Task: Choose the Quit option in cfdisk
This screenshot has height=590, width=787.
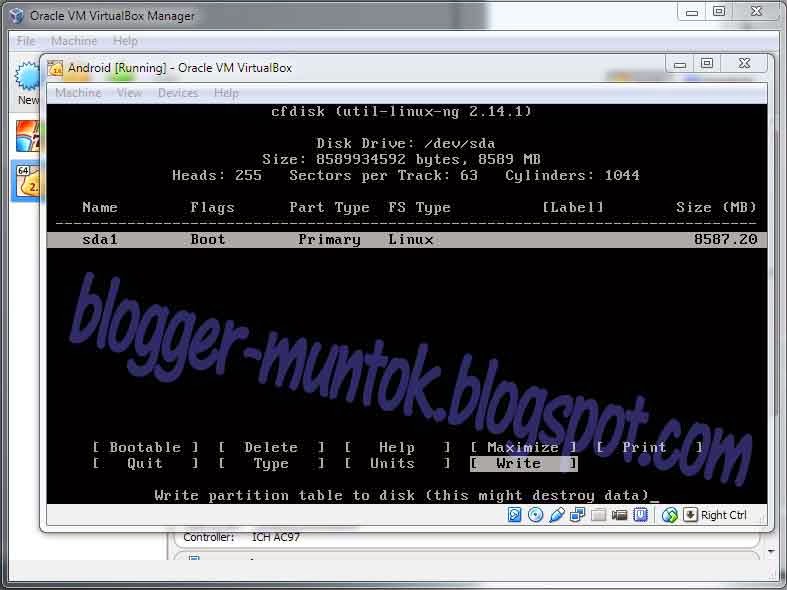Action: (x=145, y=463)
